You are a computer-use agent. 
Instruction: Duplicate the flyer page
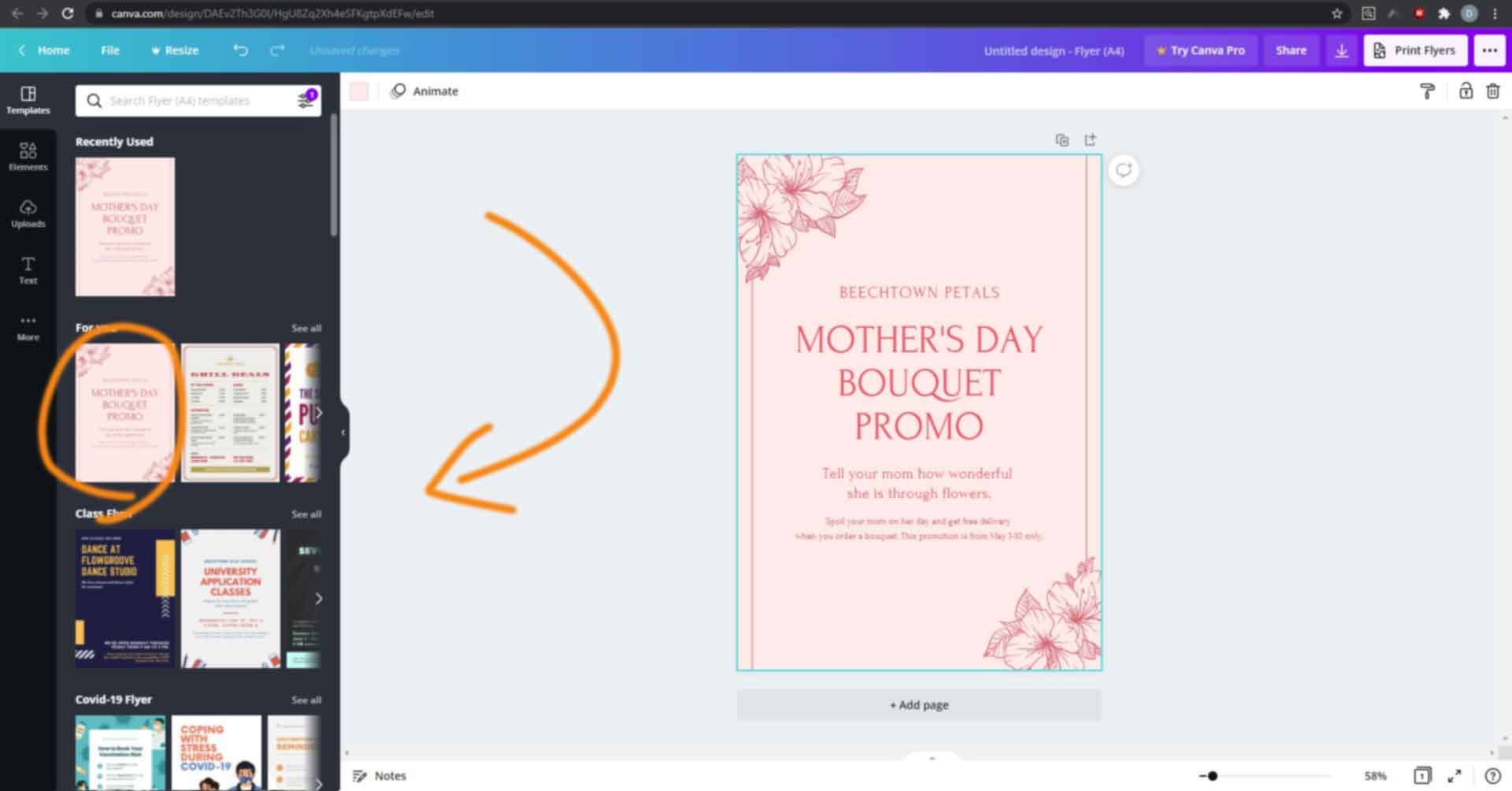click(x=1062, y=139)
